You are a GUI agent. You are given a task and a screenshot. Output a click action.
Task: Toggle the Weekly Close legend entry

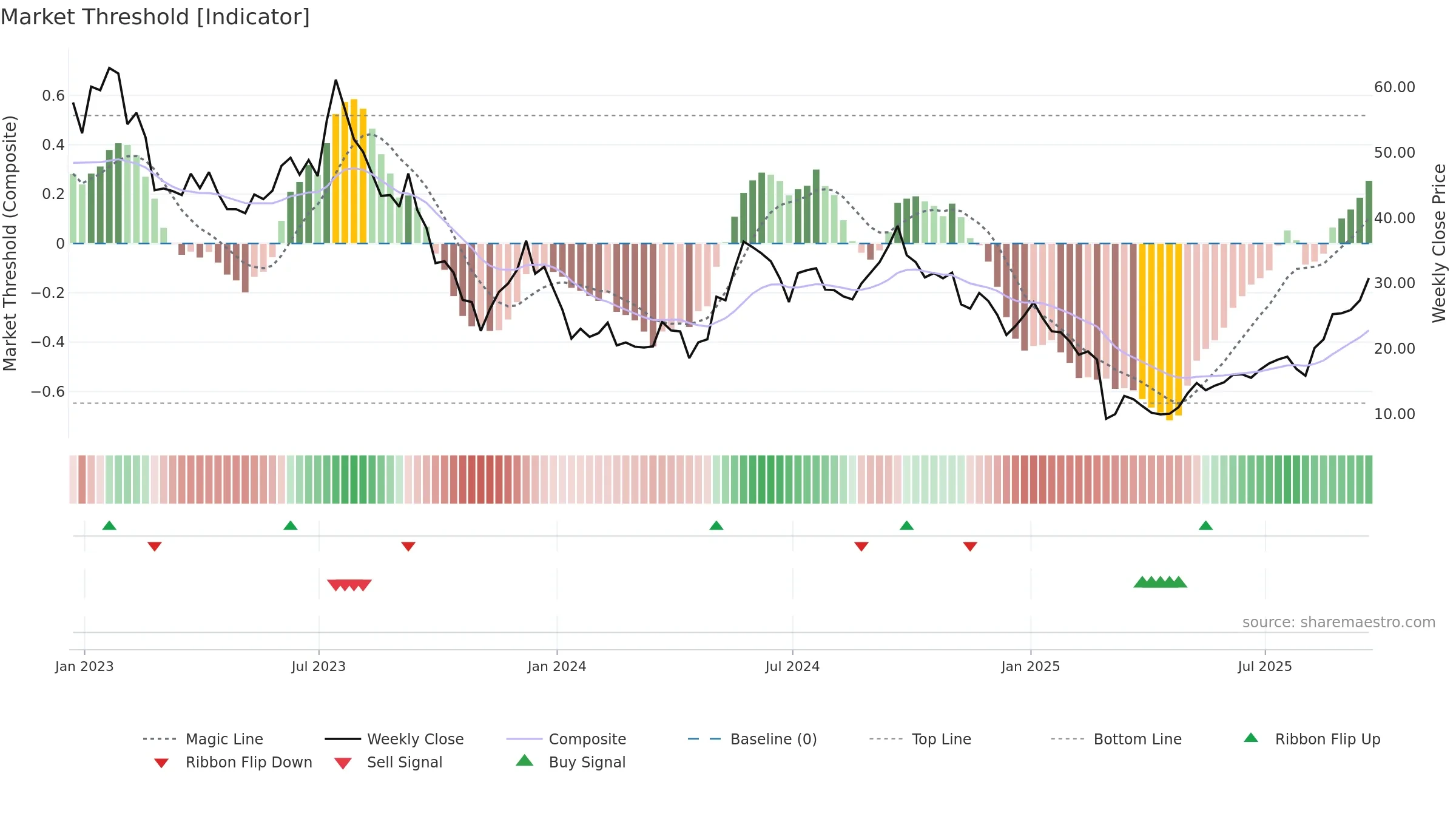click(394, 739)
